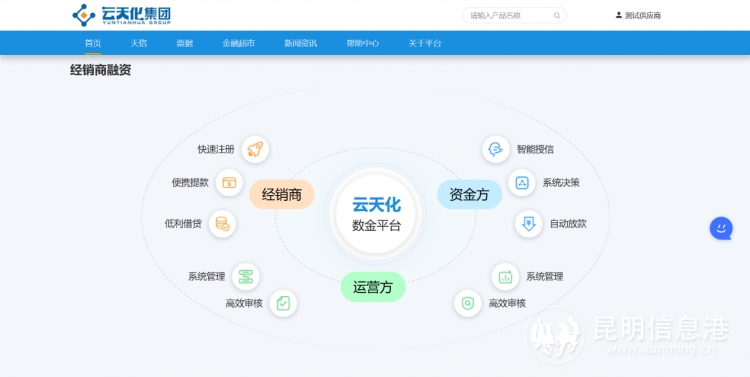
Task: Click the 资金方 blue button
Action: point(469,194)
